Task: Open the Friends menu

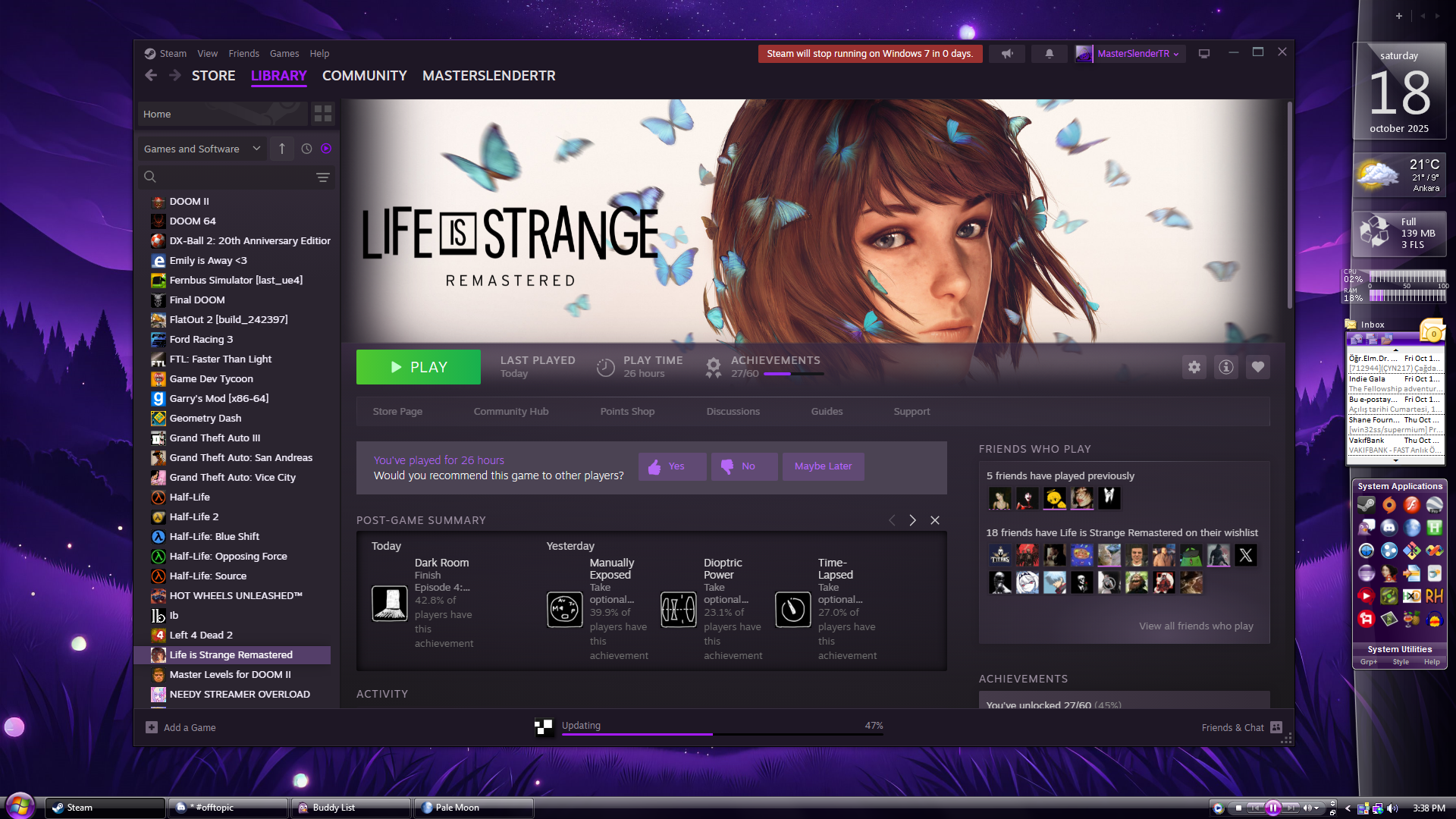Action: point(243,54)
